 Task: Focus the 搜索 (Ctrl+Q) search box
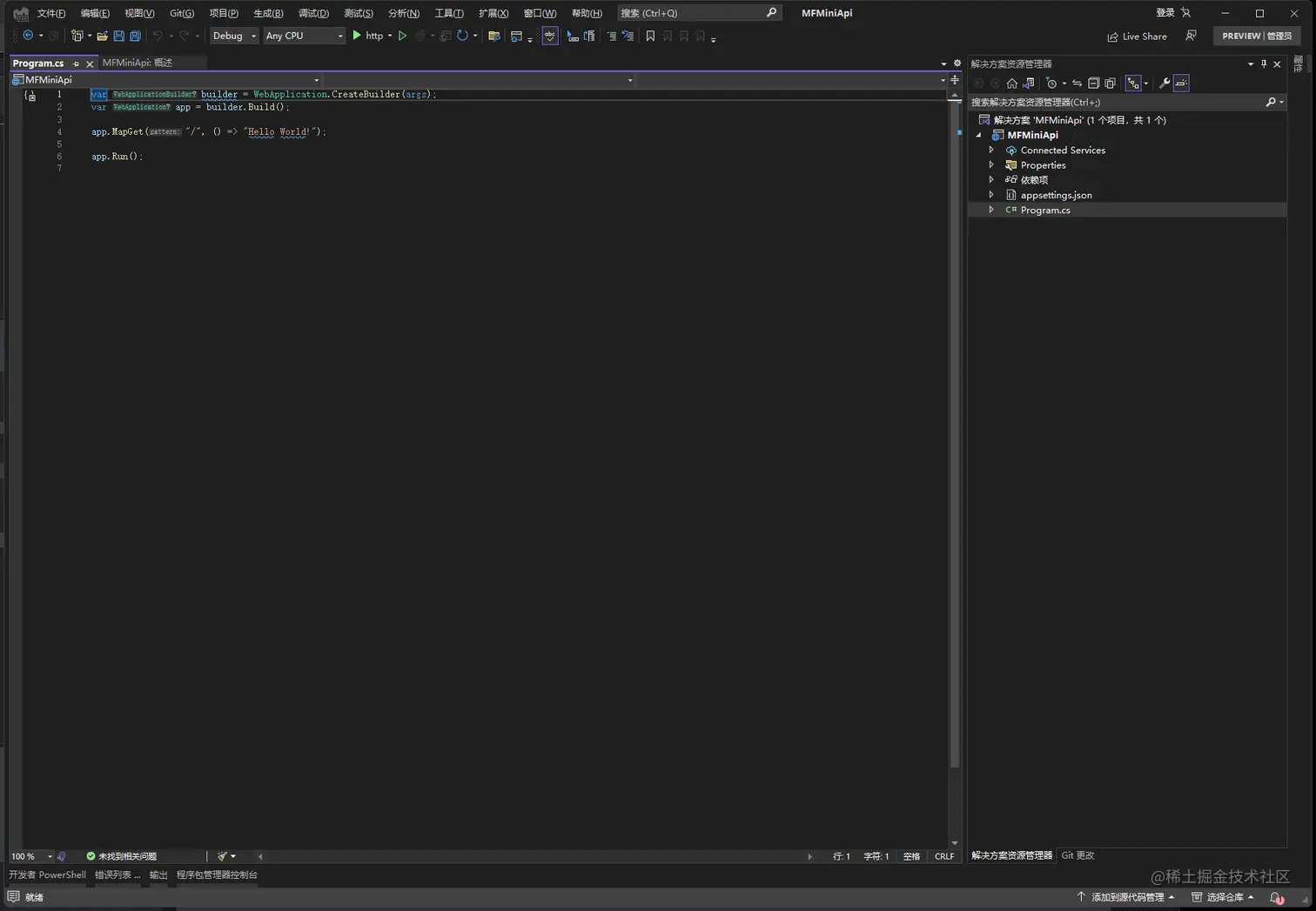[x=698, y=13]
